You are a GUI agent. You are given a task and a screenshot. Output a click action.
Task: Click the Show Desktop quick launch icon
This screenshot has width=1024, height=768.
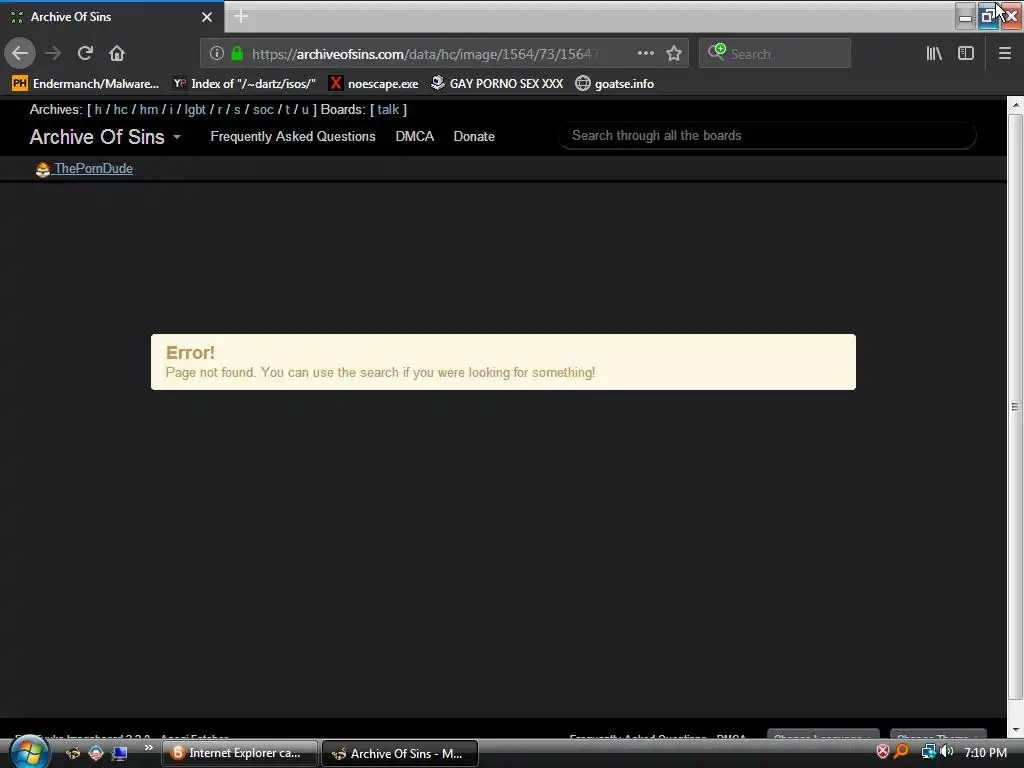point(120,753)
